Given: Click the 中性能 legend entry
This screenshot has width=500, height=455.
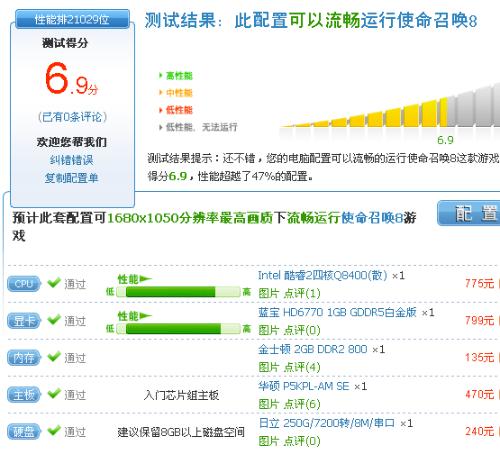Looking at the screenshot, I should (176, 93).
